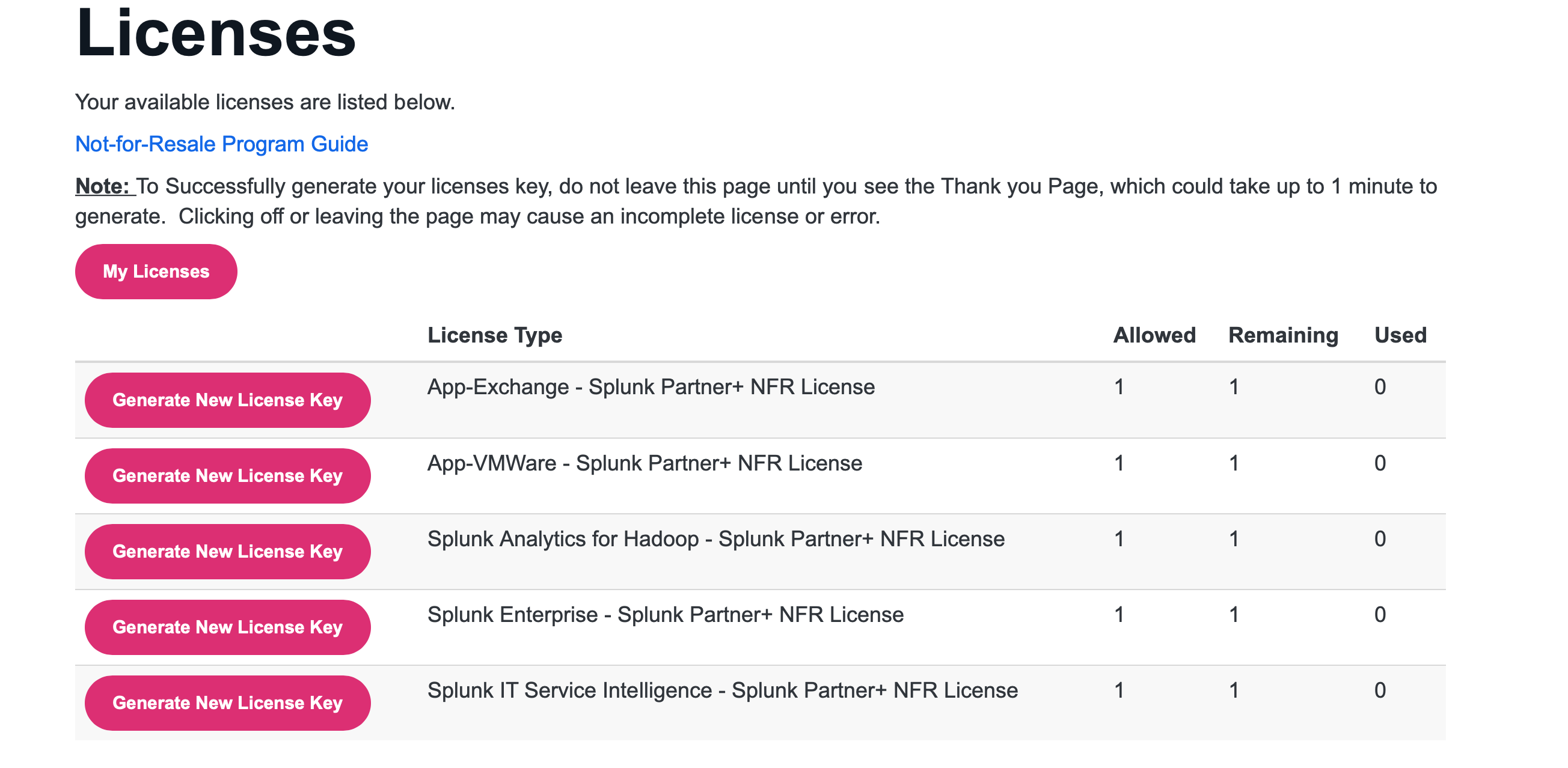The width and height of the screenshot is (1568, 768).
Task: Click the Allowed column header
Action: click(1154, 335)
